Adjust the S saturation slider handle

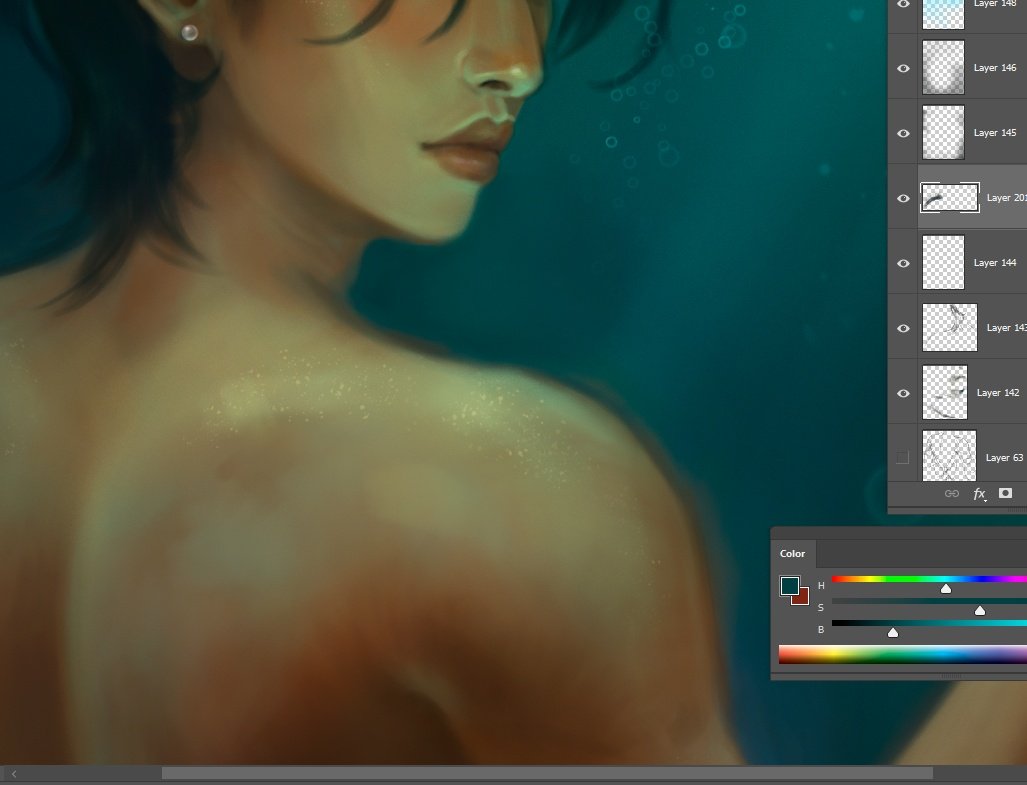(980, 610)
